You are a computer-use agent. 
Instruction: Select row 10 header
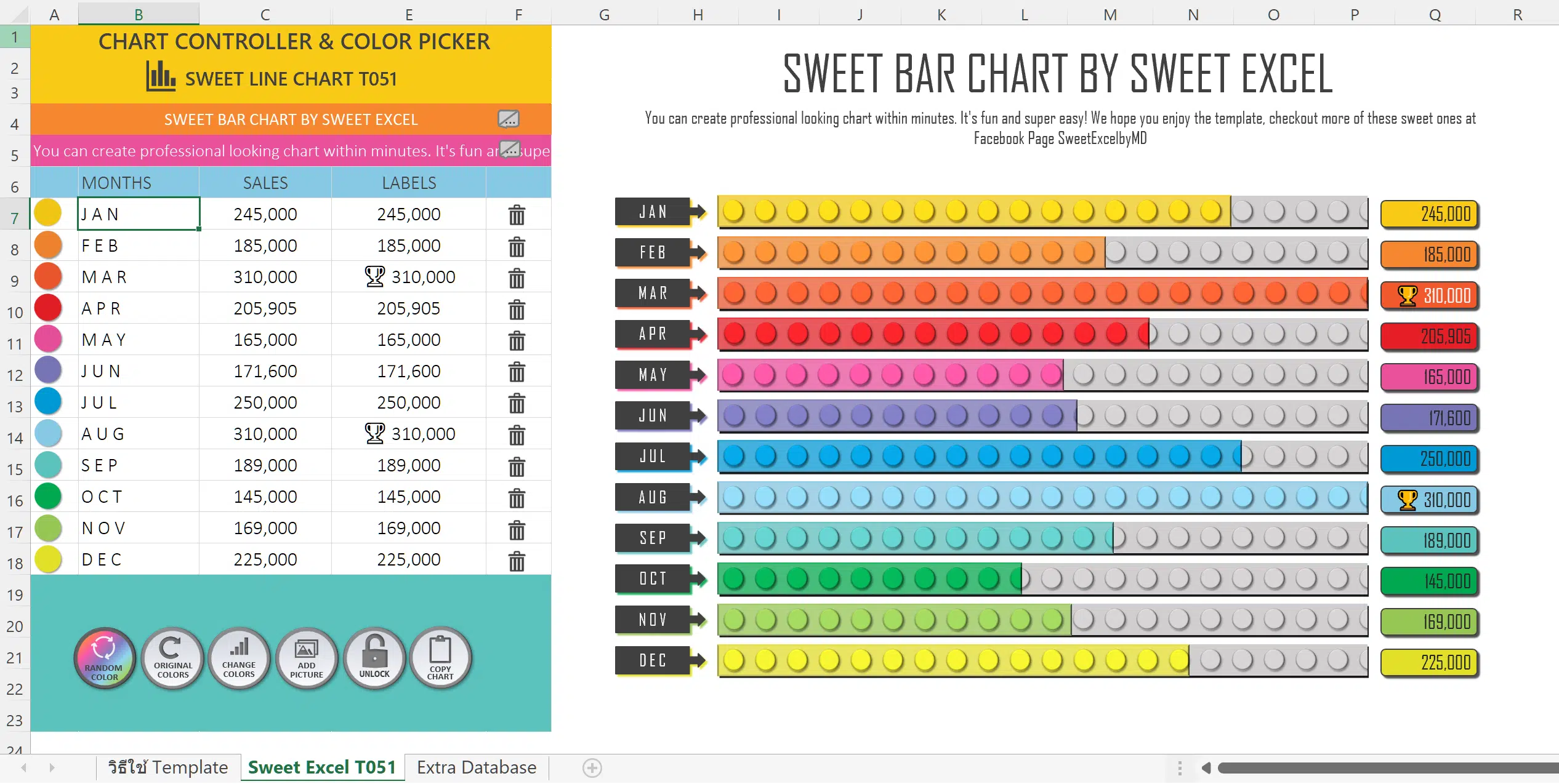15,311
